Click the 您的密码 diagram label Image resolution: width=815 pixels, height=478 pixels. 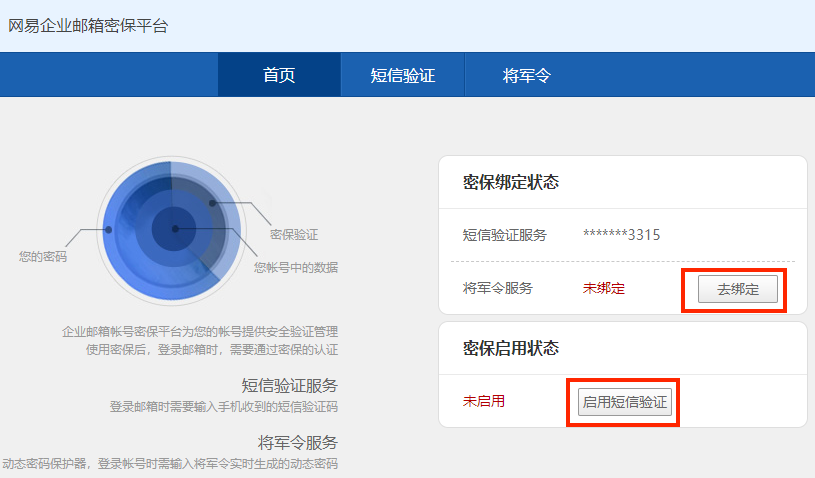coord(43,256)
